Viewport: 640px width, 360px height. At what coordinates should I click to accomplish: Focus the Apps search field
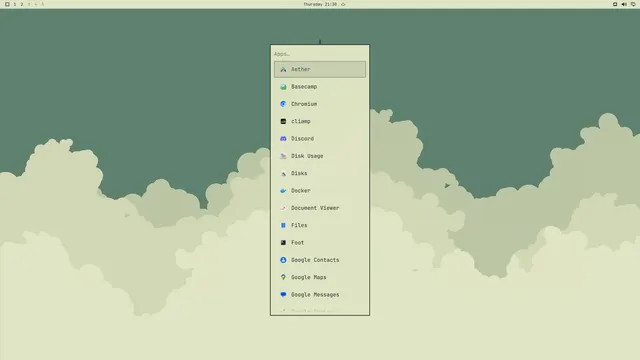point(320,54)
